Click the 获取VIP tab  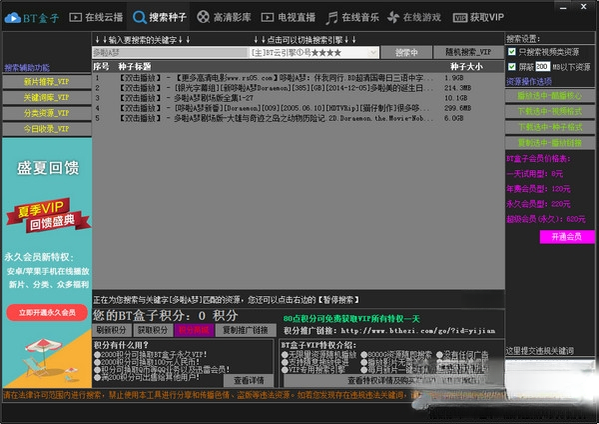pos(478,17)
